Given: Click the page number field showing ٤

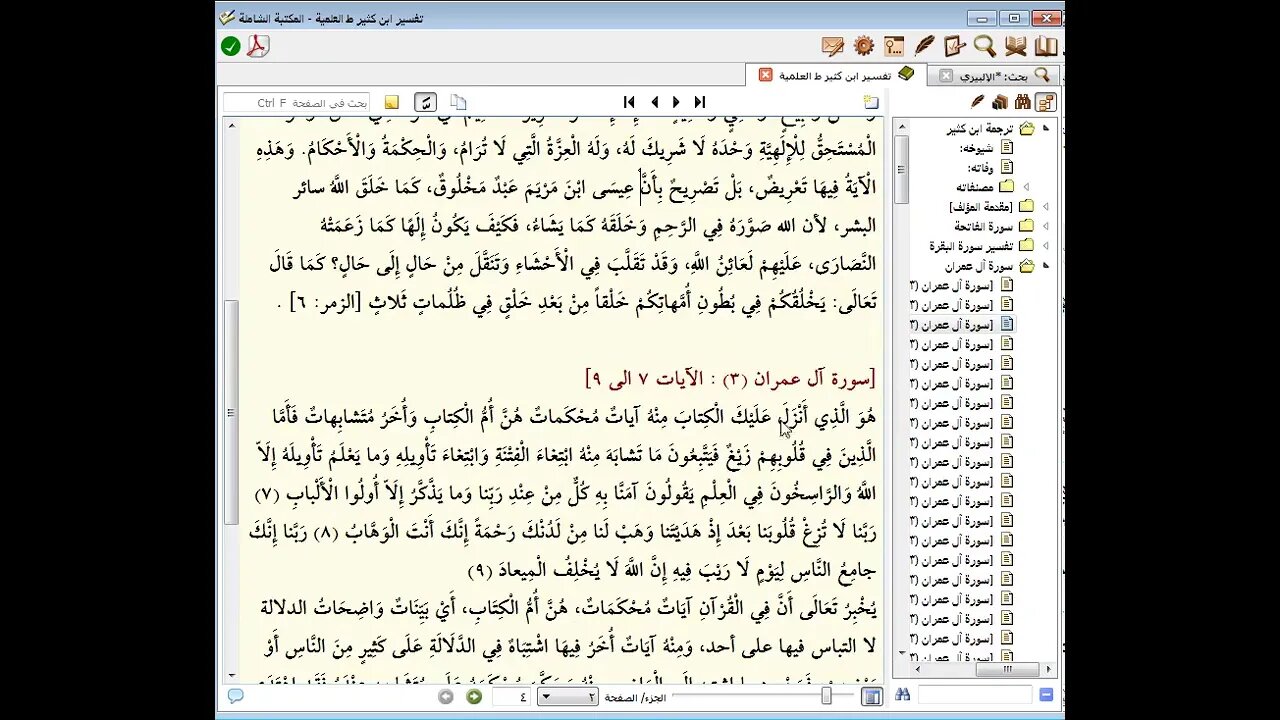Looking at the screenshot, I should click(512, 697).
